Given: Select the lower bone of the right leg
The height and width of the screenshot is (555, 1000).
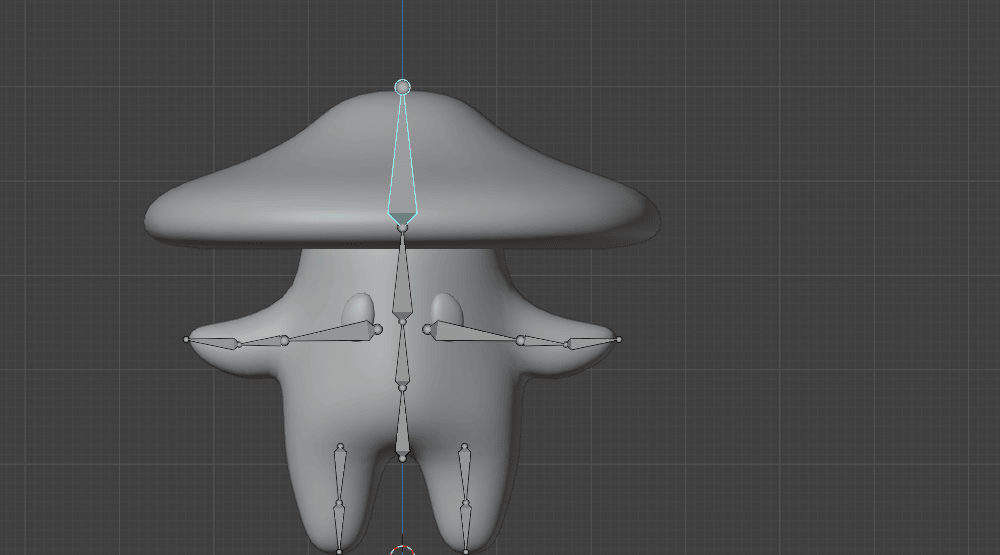Looking at the screenshot, I should 465,527.
